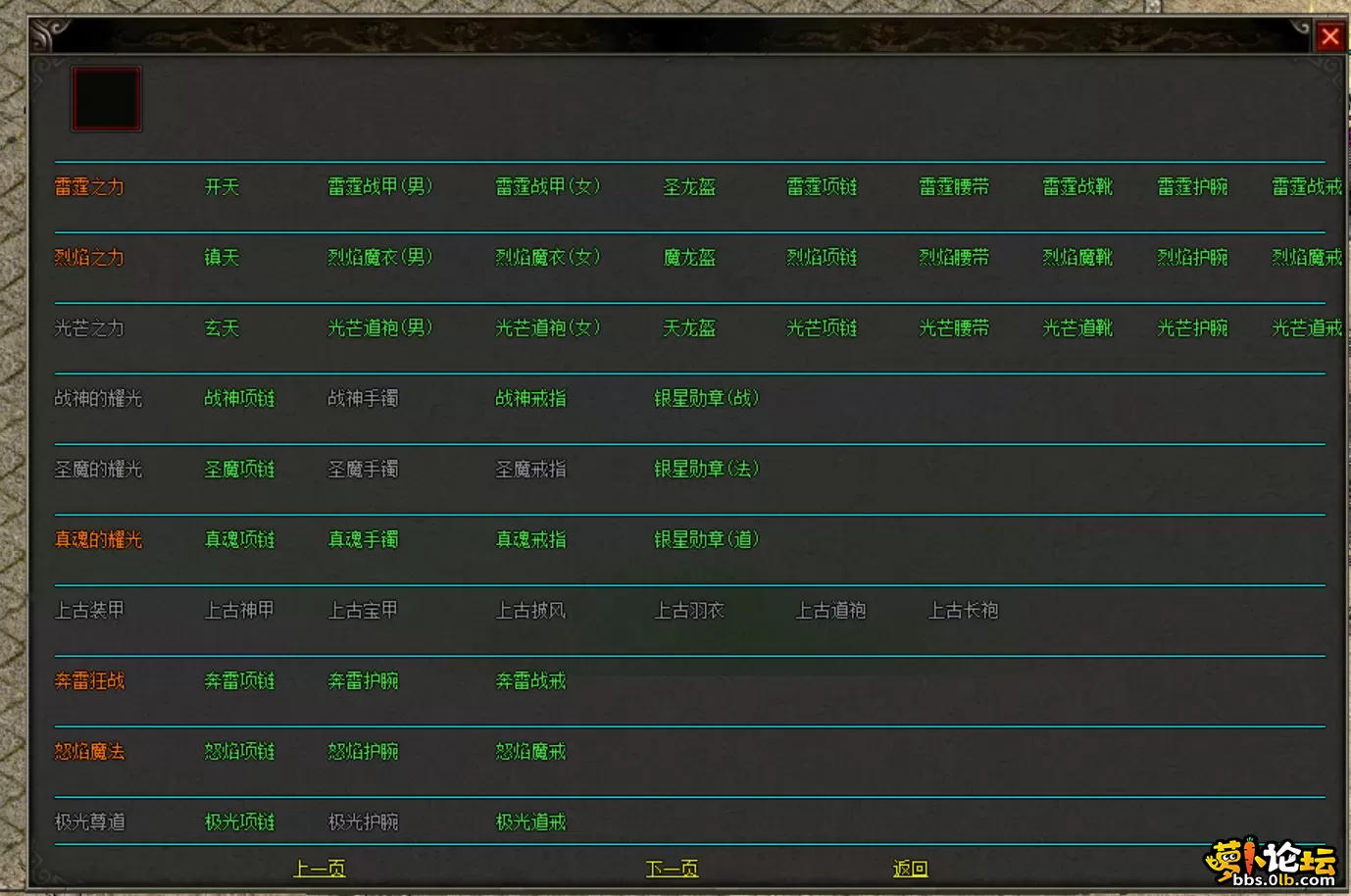1351x896 pixels.
Task: Open the 开天 weapon entry
Action: coord(222,186)
